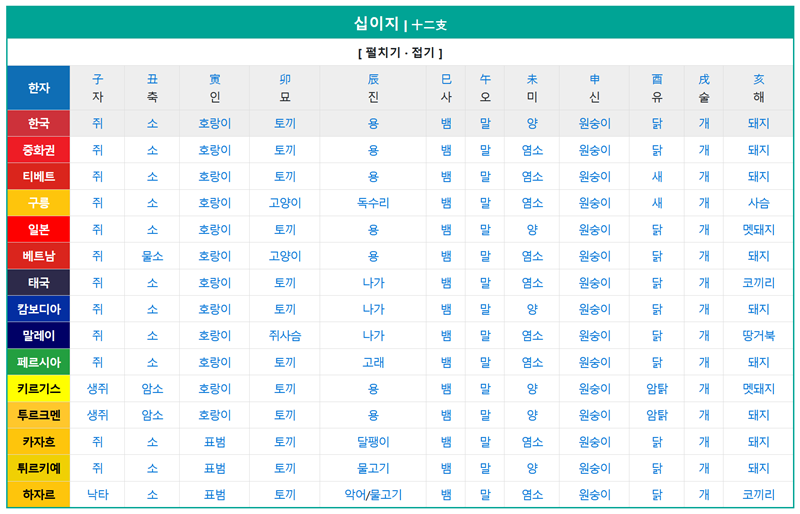This screenshot has height=514, width=800.
Task: Open 생쥐 link in 키르기스 row
Action: pos(97,389)
